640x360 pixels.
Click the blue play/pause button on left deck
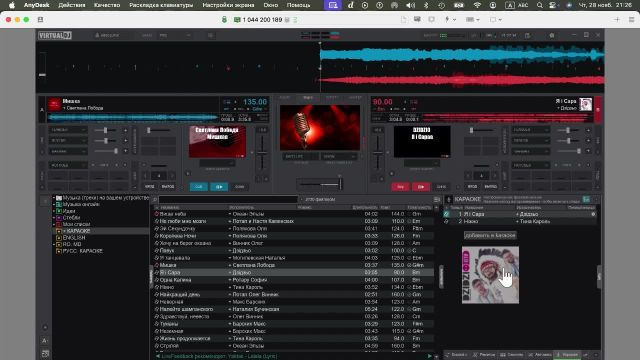coord(219,187)
